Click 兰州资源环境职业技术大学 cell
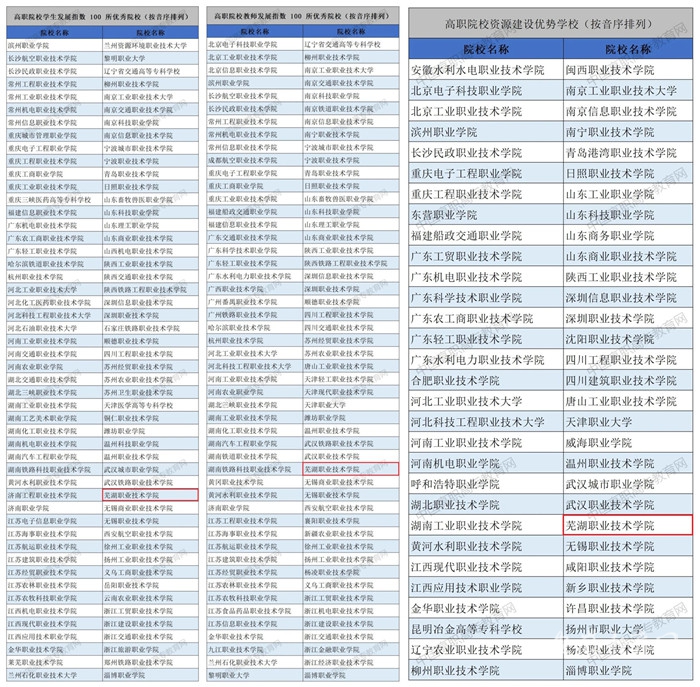Image resolution: width=700 pixels, height=687 pixels. (150, 46)
